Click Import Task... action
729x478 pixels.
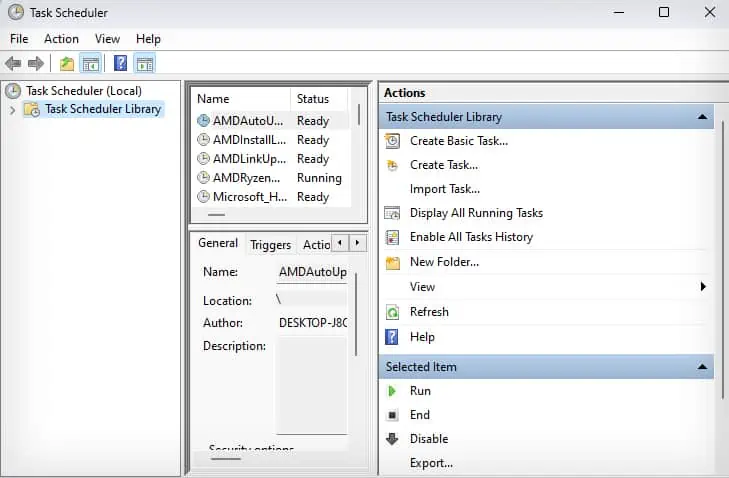(444, 189)
